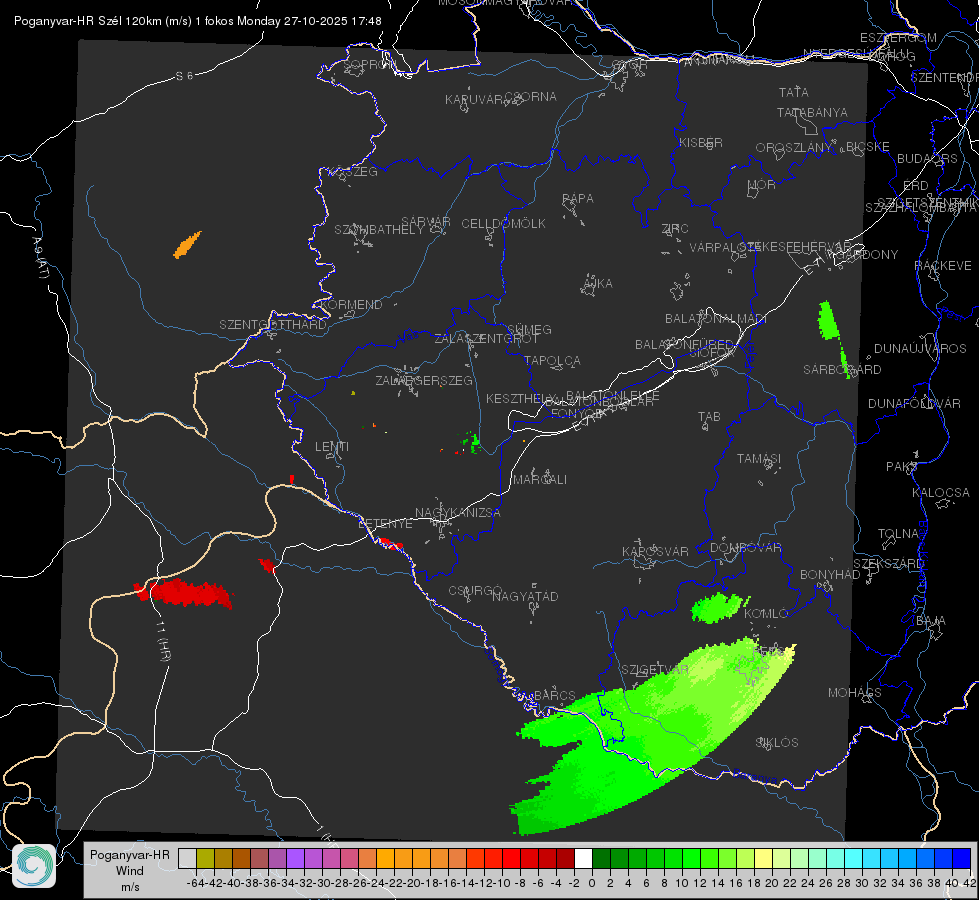
Task: Click the SARVAR city label
Action: 426,222
